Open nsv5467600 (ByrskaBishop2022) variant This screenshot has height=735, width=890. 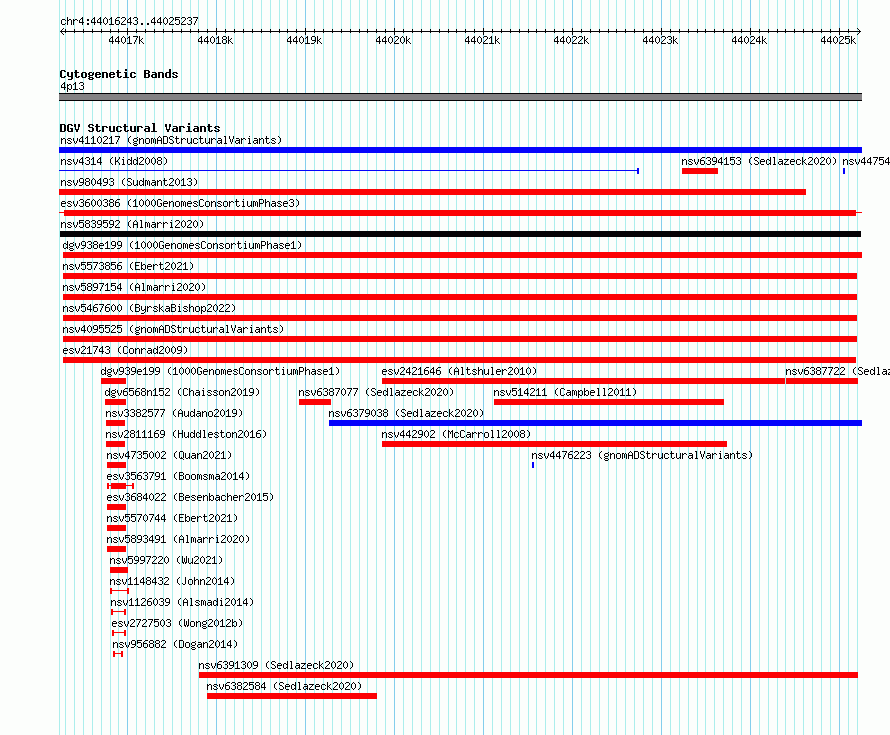point(149,308)
